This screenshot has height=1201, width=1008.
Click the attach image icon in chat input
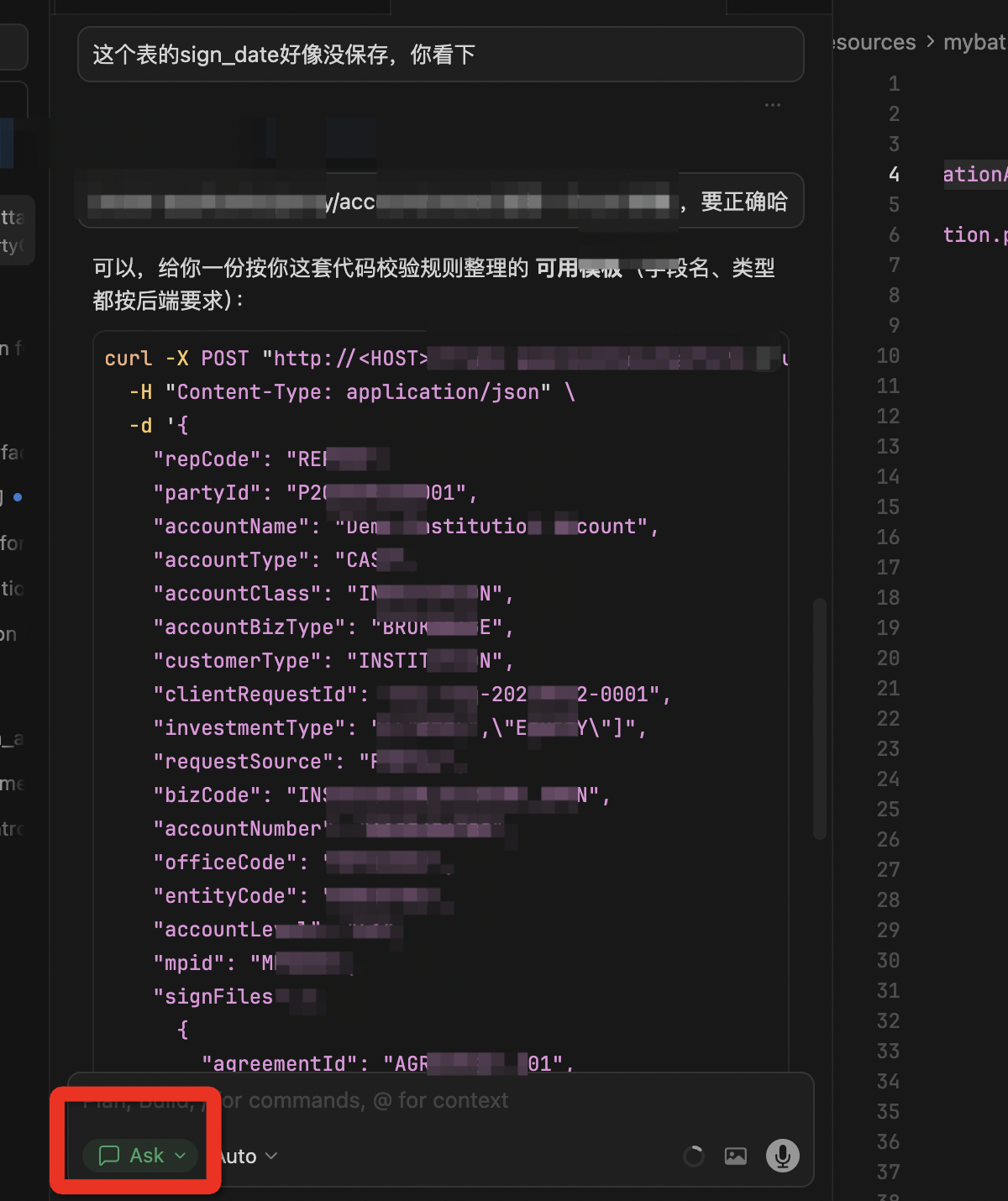[x=736, y=1156]
